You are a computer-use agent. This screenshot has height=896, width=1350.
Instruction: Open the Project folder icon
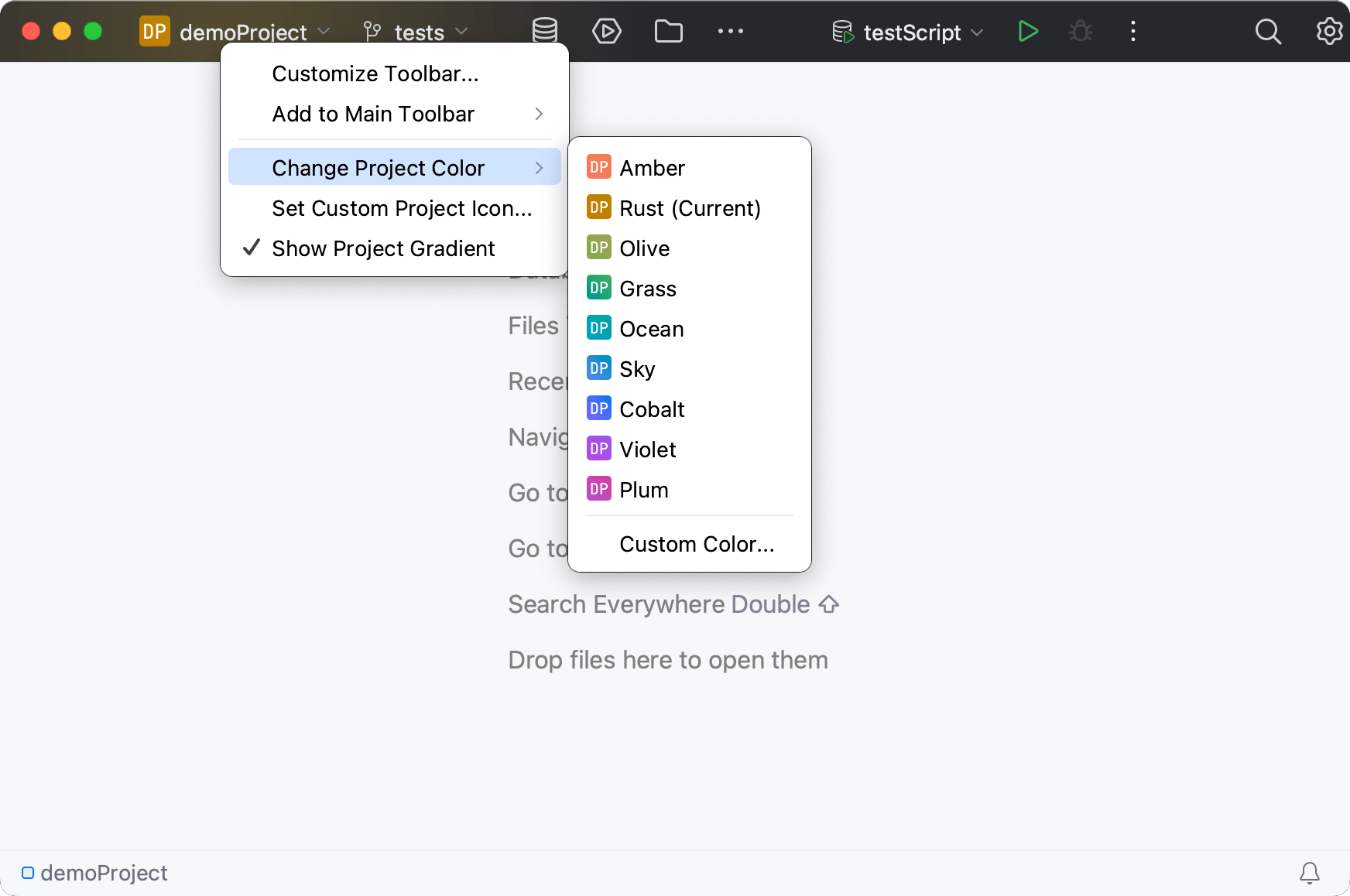pyautogui.click(x=668, y=31)
